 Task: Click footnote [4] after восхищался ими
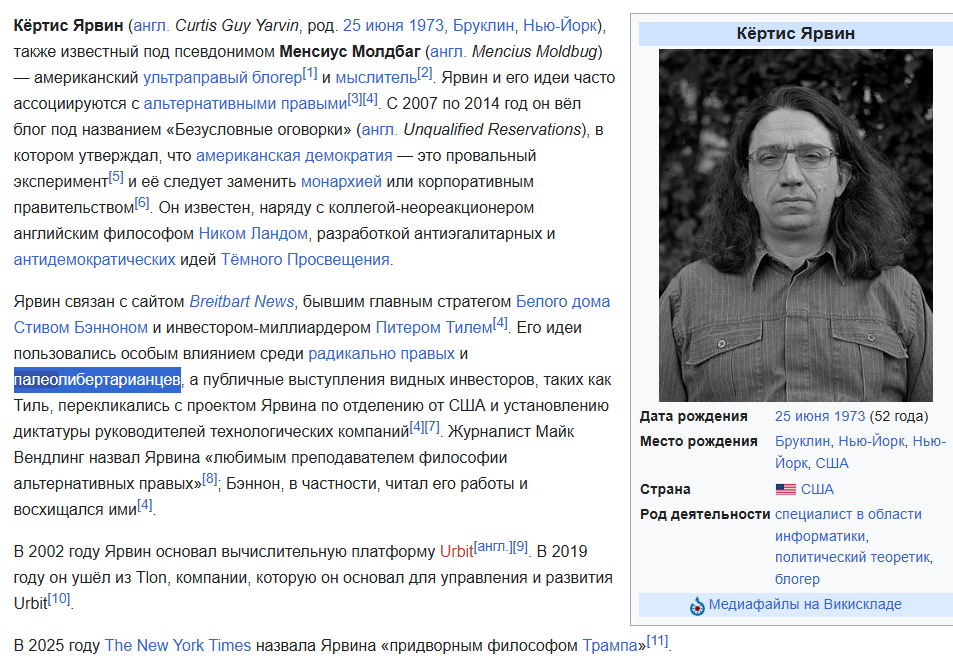point(145,505)
